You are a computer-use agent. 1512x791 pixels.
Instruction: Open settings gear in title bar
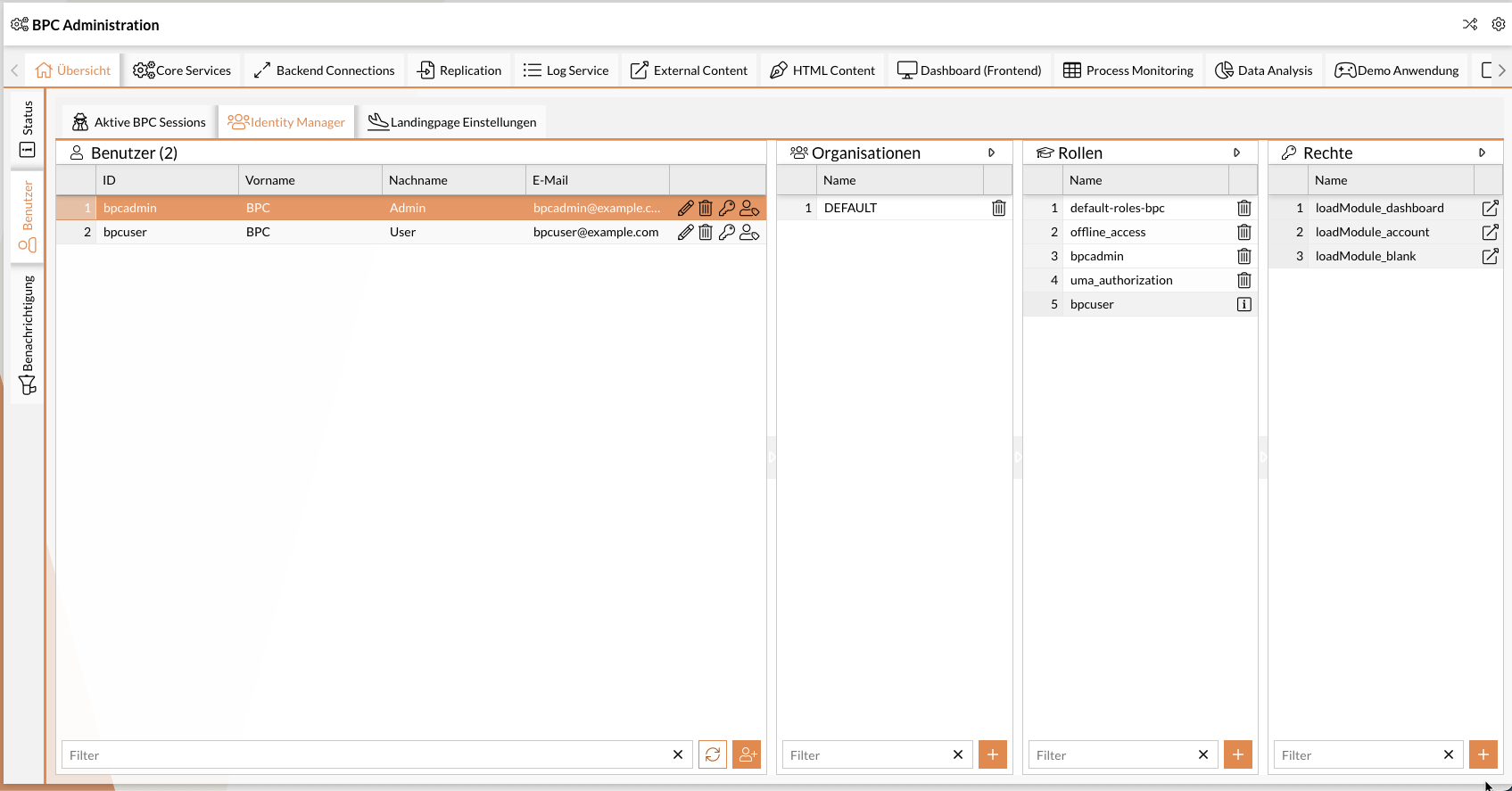tap(1499, 24)
